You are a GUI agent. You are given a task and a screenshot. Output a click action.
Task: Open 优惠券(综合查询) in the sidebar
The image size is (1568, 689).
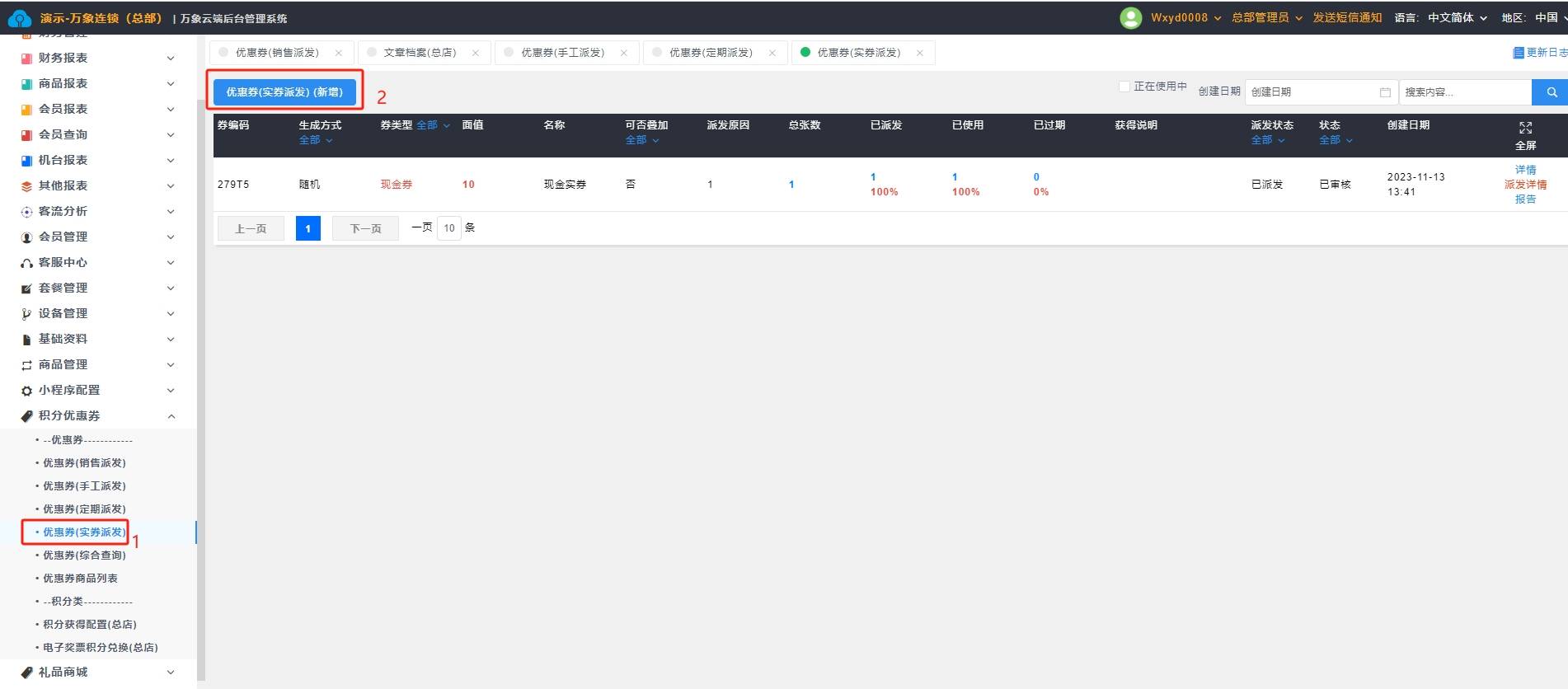pyautogui.click(x=84, y=555)
